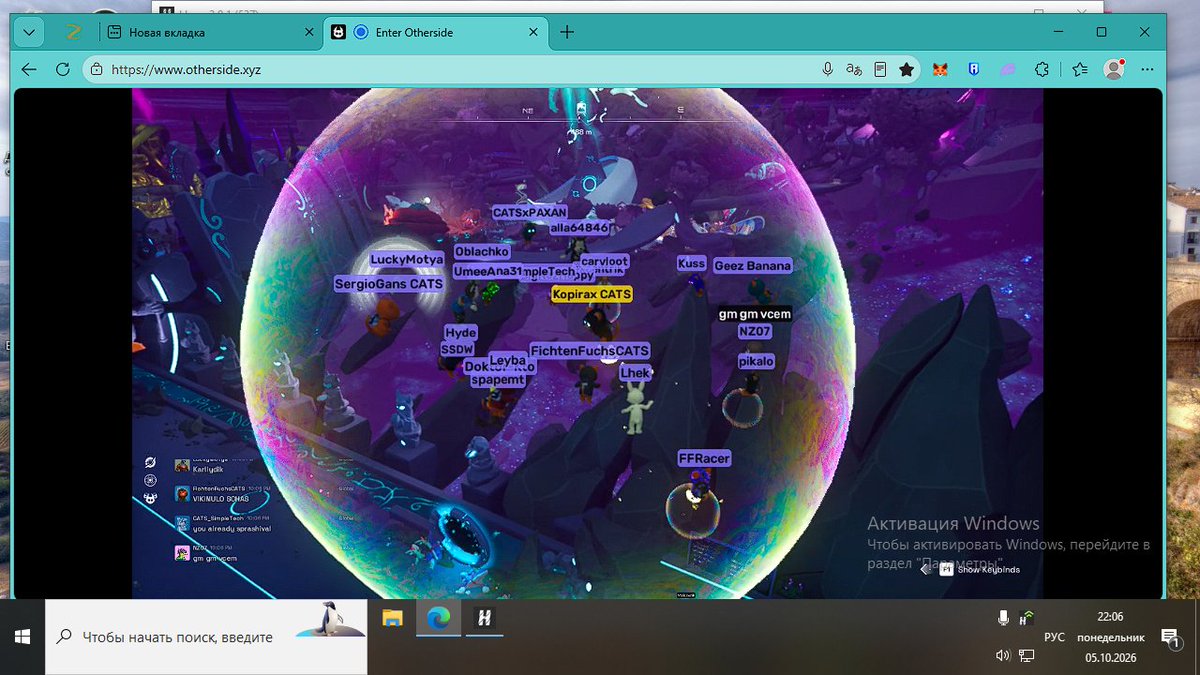Viewport: 1200px width, 675px height.
Task: Select the FichtenFuchsCATS player label
Action: pyautogui.click(x=590, y=351)
